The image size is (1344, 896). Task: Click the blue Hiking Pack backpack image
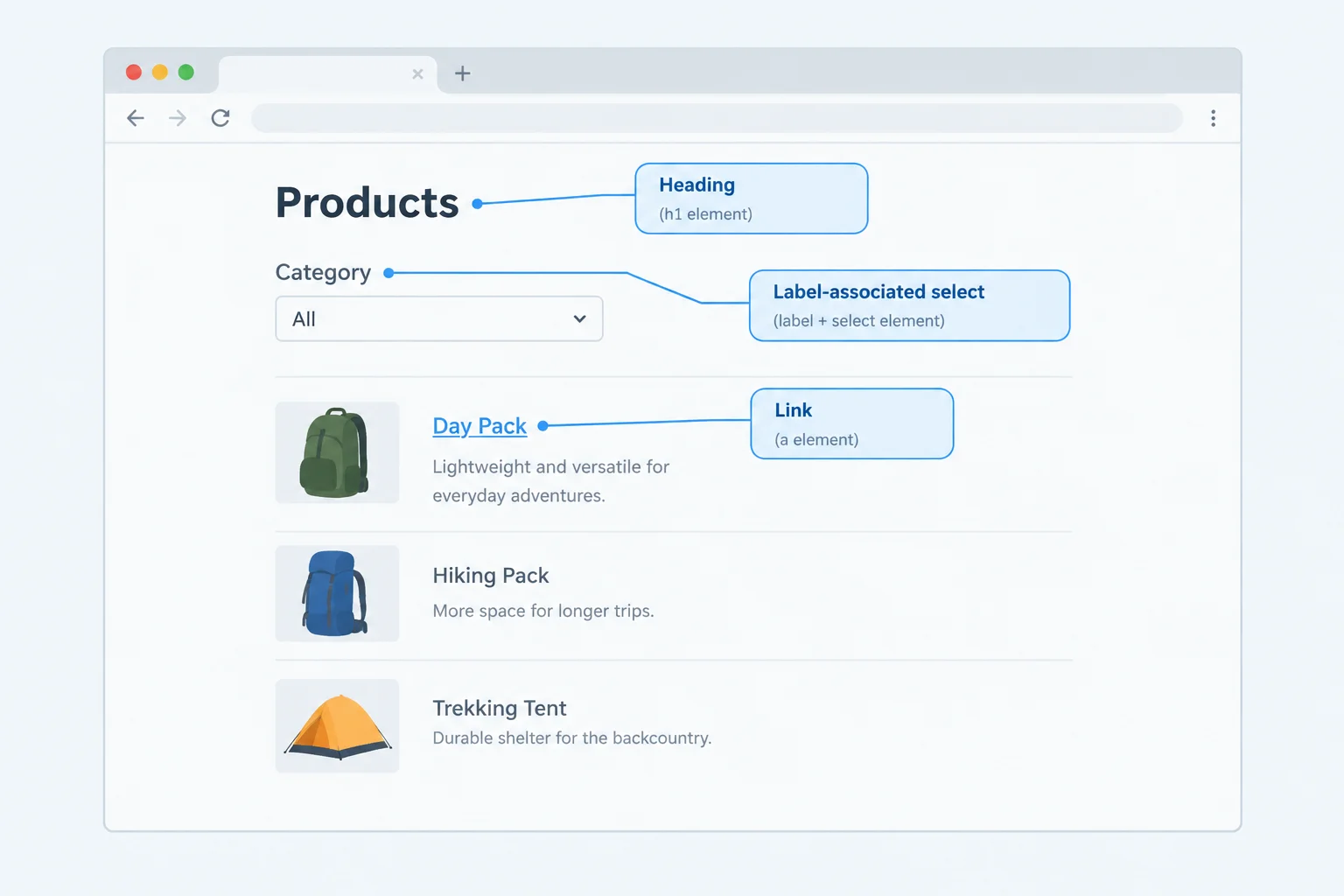click(x=337, y=593)
